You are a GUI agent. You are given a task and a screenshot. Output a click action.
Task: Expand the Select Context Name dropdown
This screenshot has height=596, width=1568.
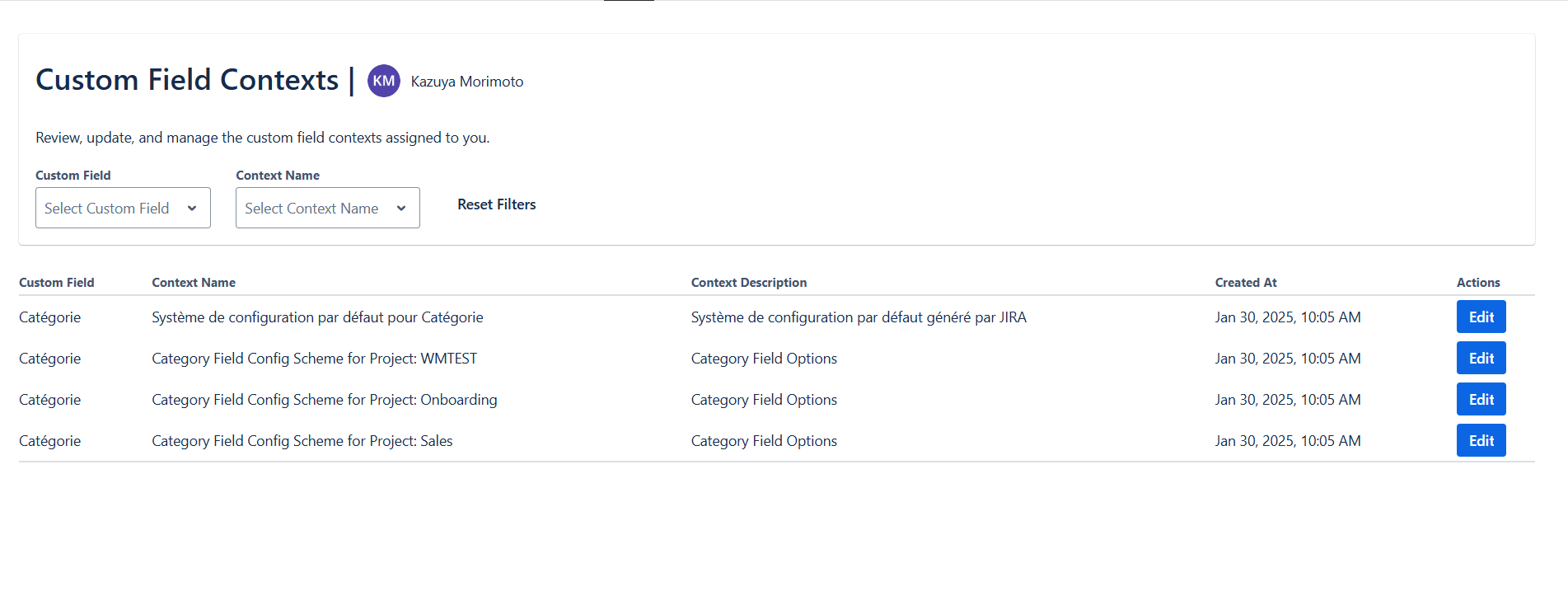[327, 208]
